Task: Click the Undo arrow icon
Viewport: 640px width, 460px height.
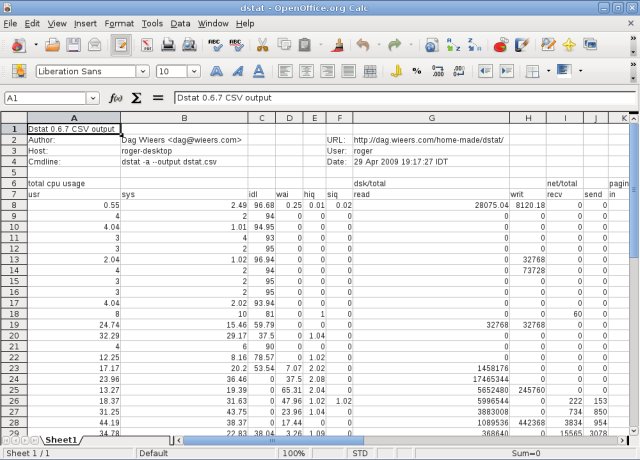Action: (x=362, y=45)
